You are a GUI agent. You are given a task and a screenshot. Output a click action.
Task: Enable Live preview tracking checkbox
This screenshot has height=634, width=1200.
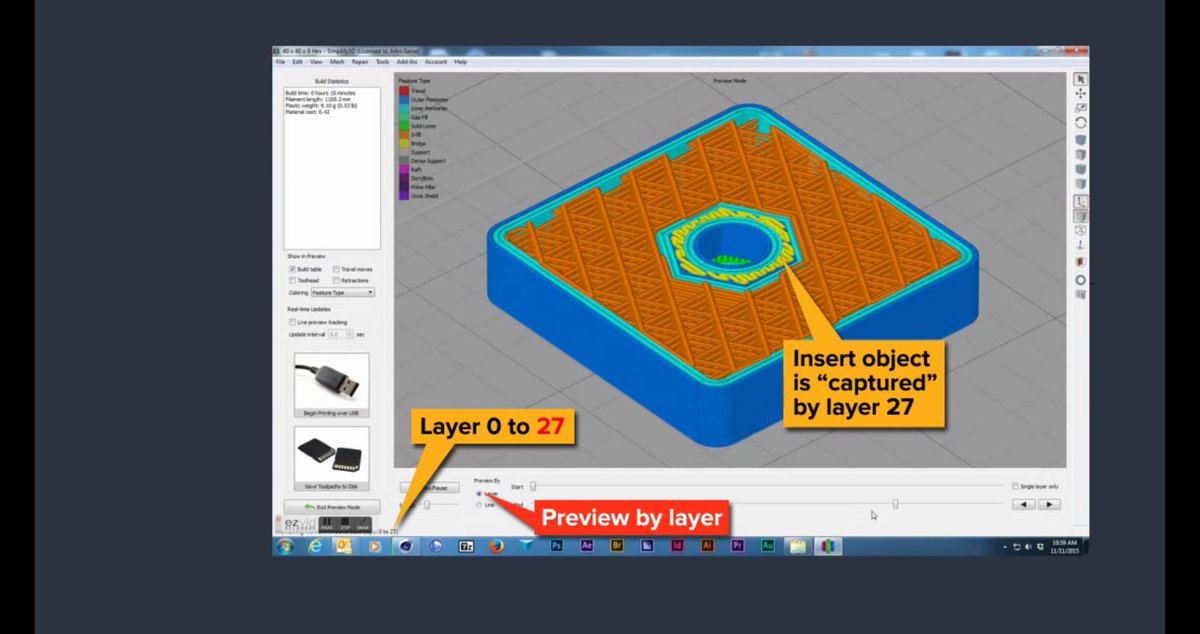pos(291,322)
